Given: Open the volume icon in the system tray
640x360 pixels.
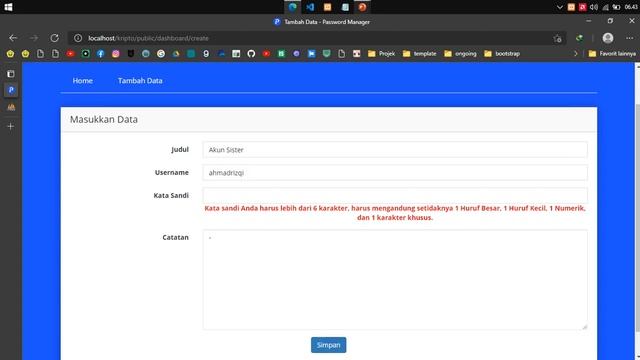Looking at the screenshot, I should (593, 7).
